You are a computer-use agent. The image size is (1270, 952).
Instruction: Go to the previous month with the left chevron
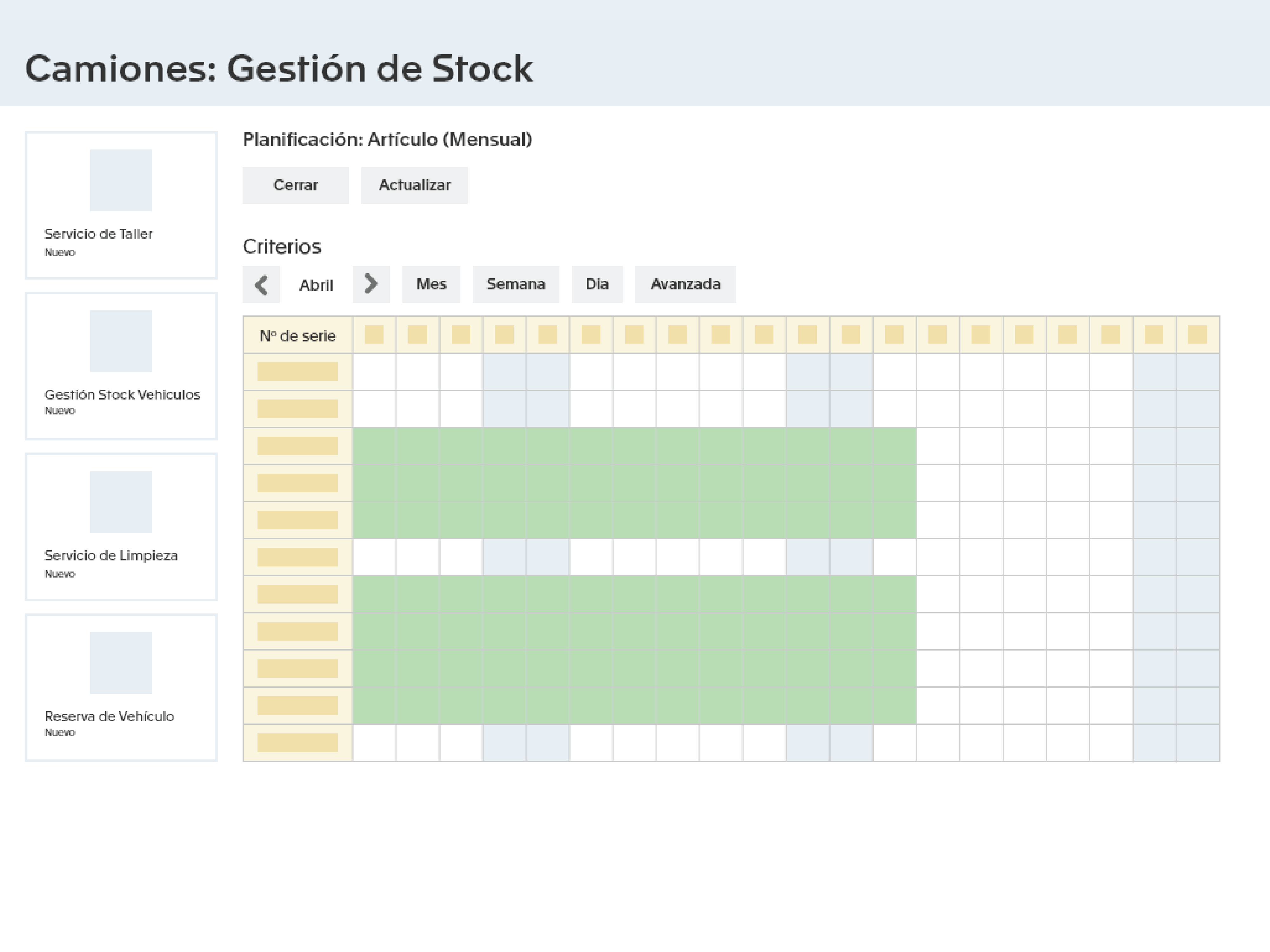pyautogui.click(x=261, y=284)
